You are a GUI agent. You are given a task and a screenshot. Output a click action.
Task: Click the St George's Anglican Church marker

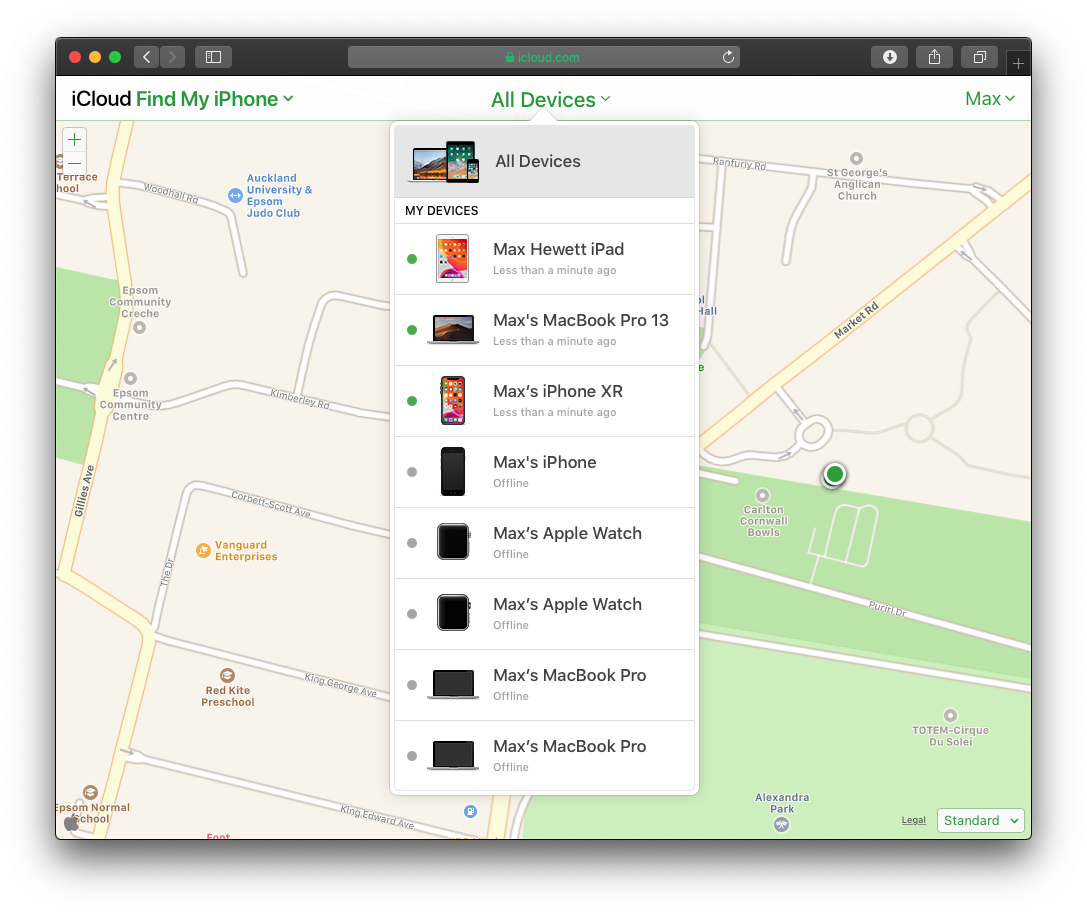click(x=857, y=158)
